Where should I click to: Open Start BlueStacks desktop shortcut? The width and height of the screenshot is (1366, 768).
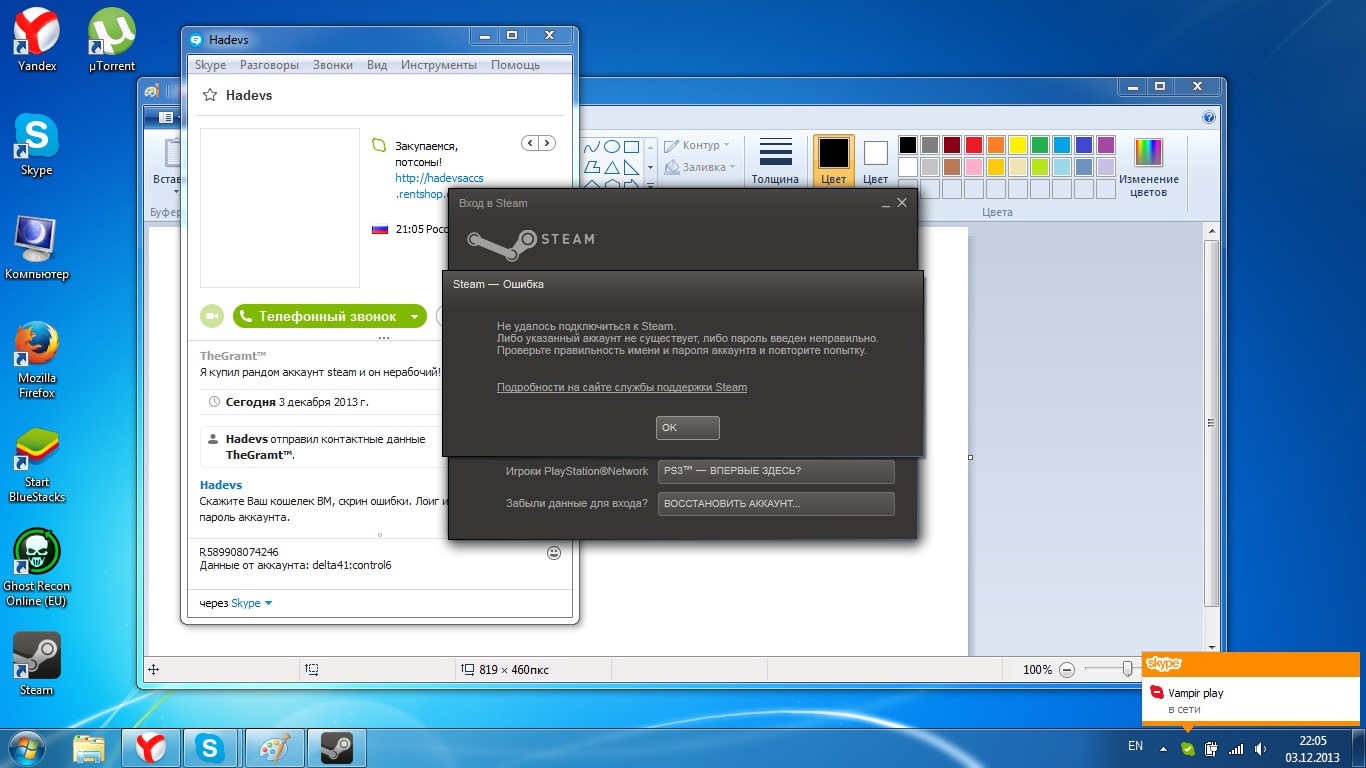tap(37, 465)
